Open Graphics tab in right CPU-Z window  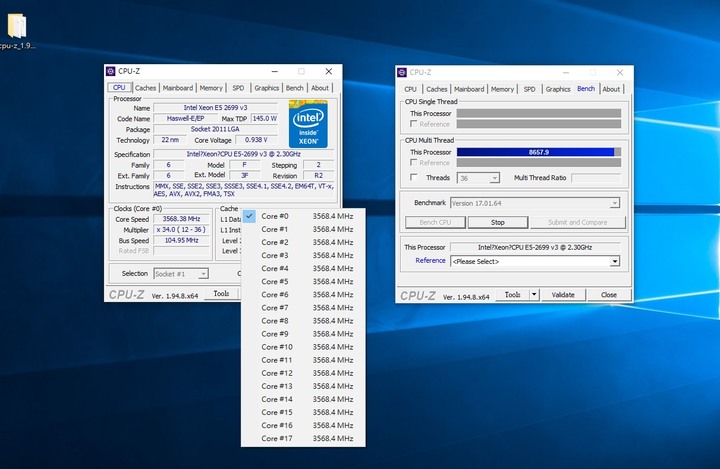coord(558,89)
